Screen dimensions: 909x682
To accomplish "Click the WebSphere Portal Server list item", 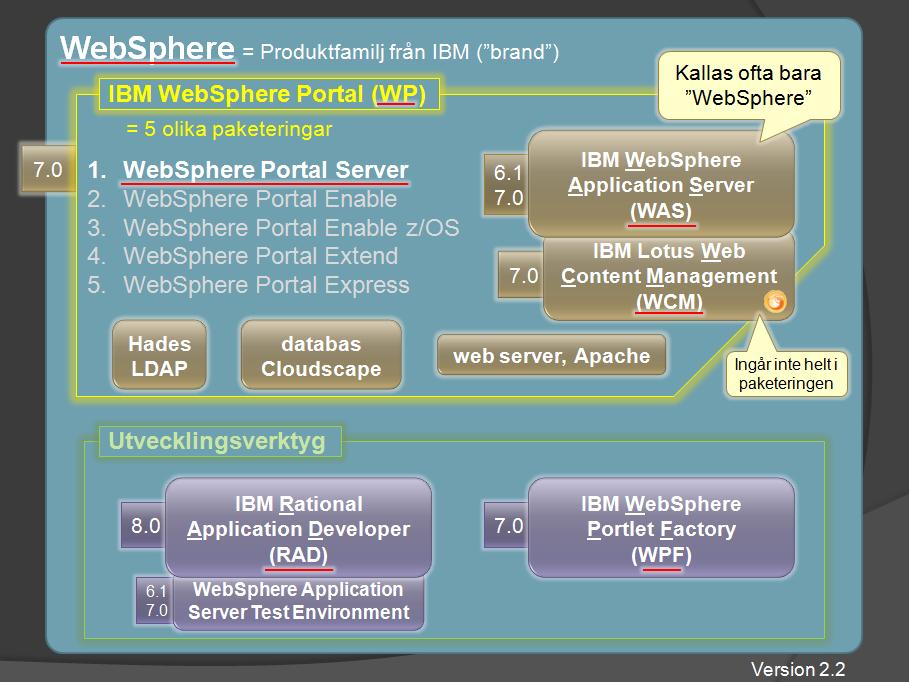I will (x=265, y=170).
